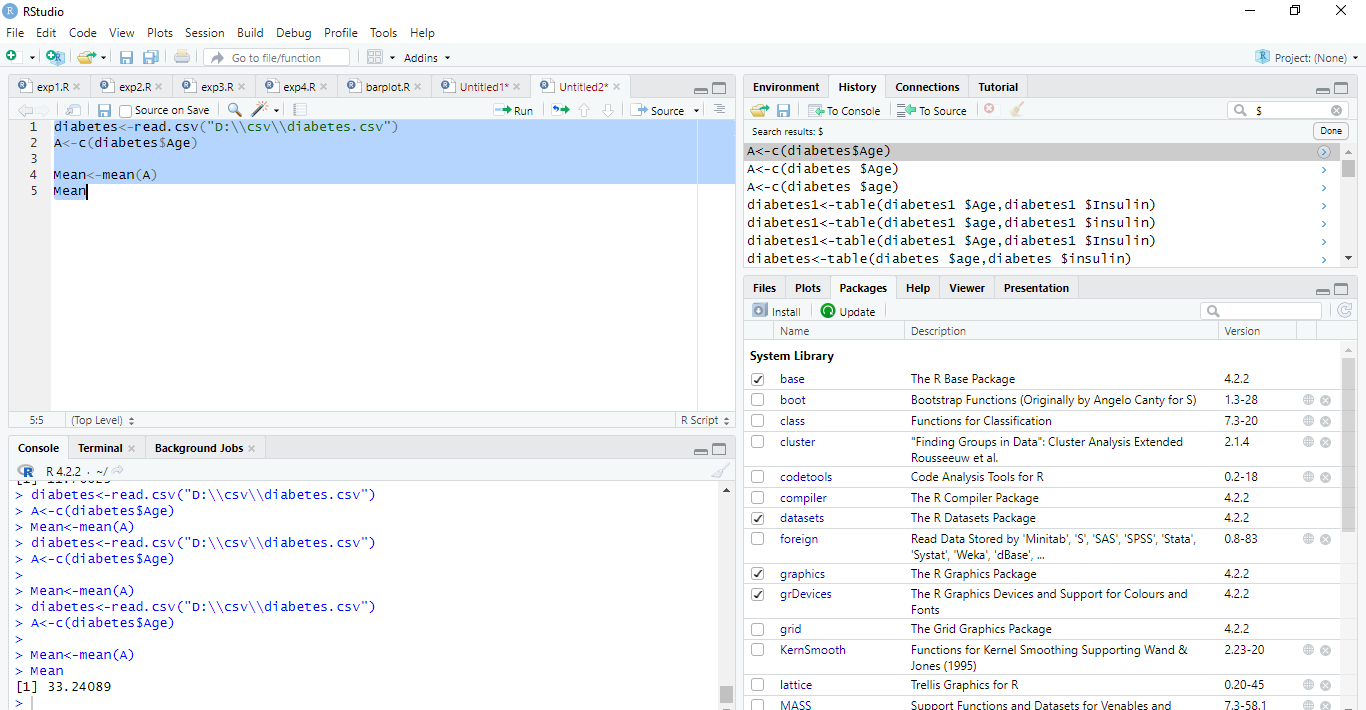1366x710 pixels.
Task: Open the R Script file type dropdown
Action: pos(704,420)
